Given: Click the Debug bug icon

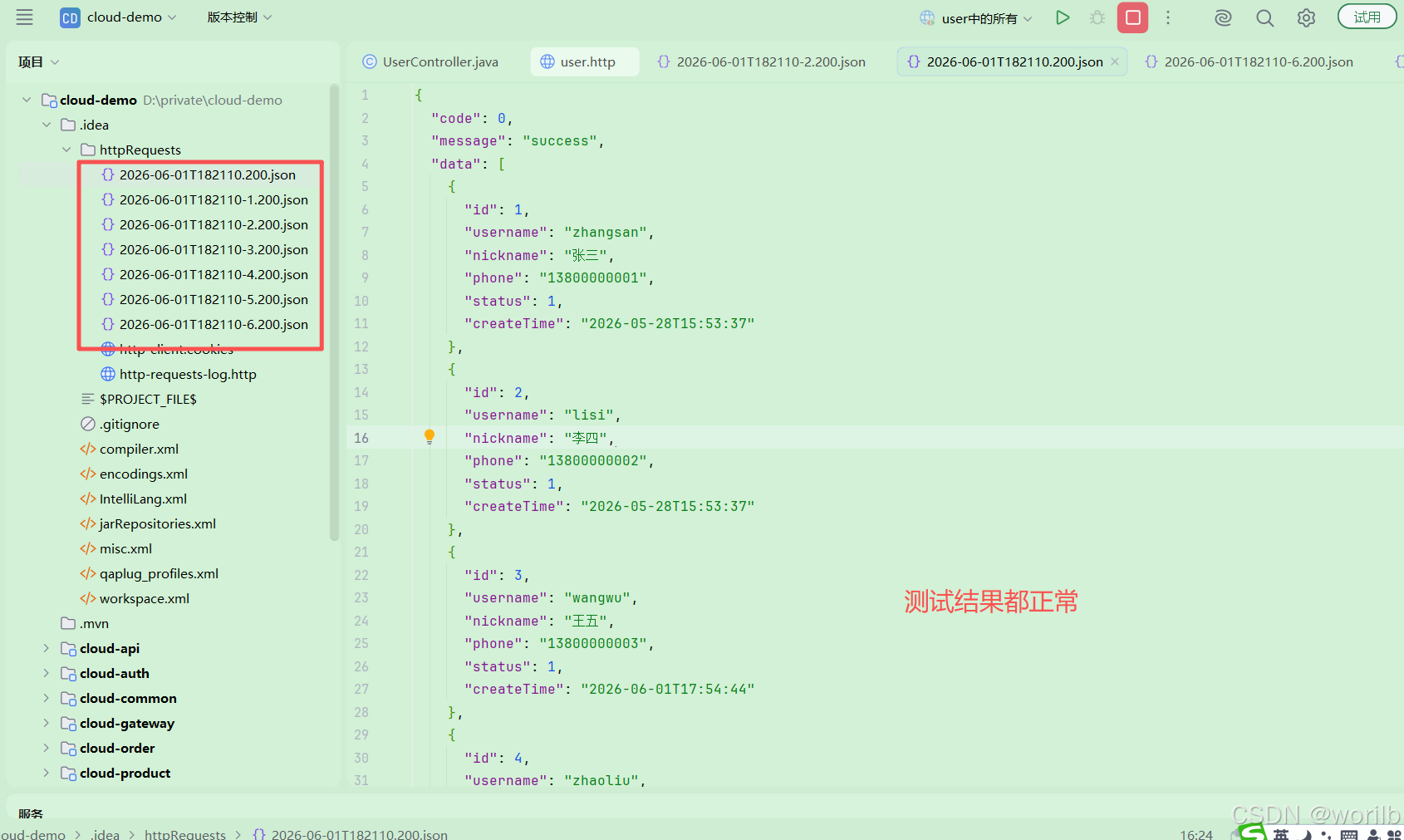Looking at the screenshot, I should 1097,17.
